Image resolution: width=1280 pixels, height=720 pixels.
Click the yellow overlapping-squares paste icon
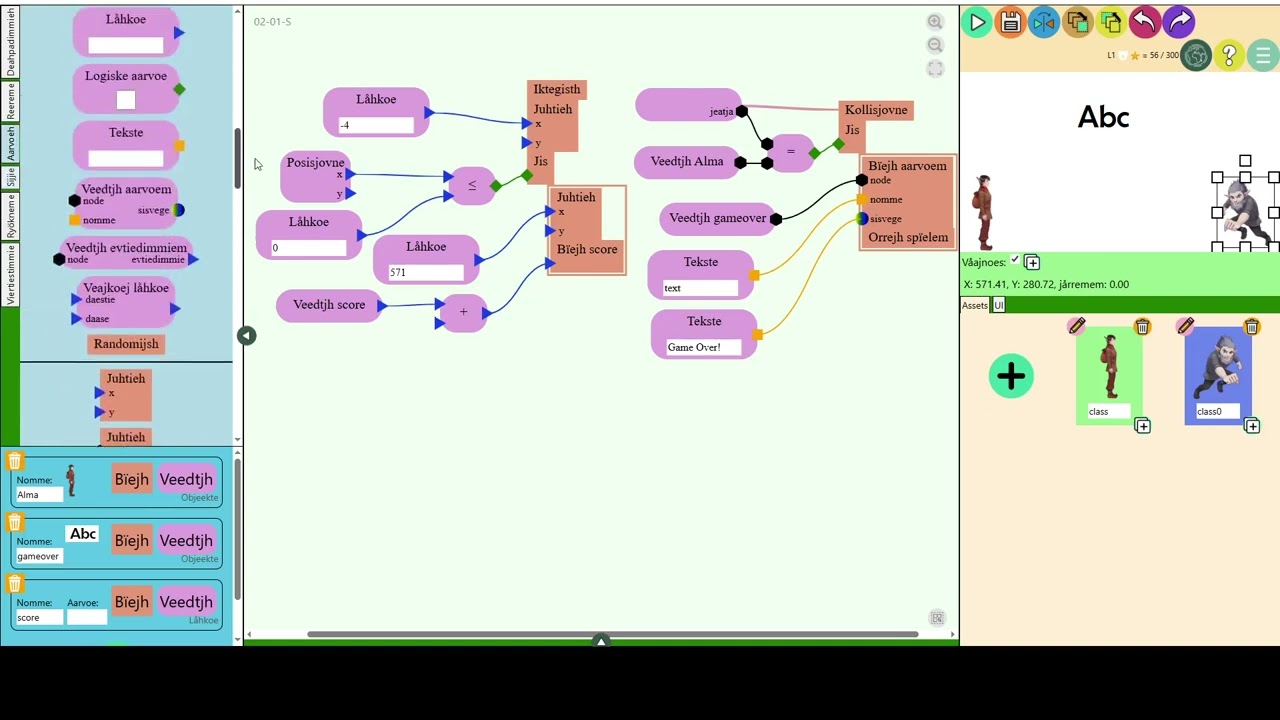(1111, 22)
